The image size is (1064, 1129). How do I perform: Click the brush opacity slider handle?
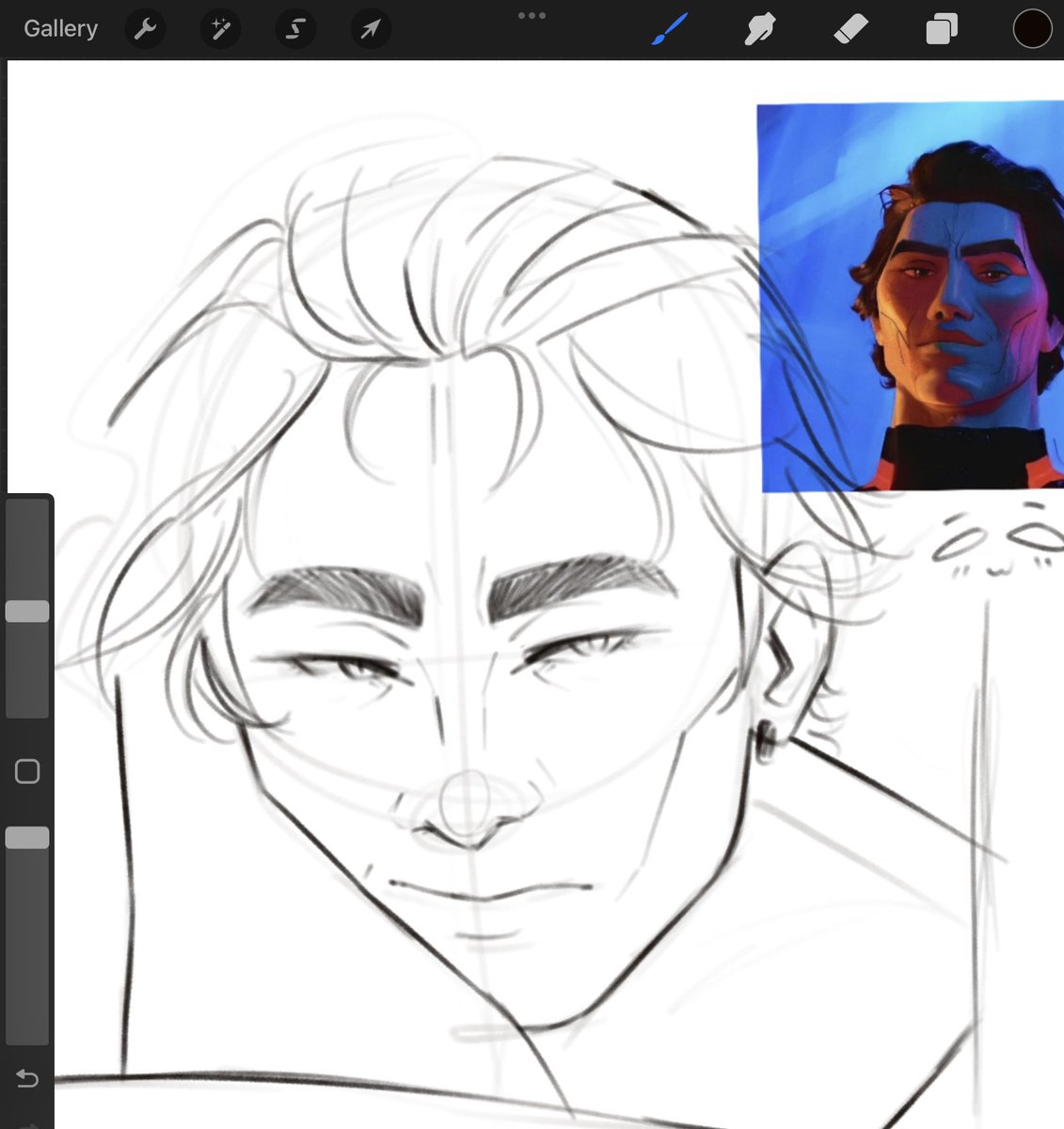(27, 838)
